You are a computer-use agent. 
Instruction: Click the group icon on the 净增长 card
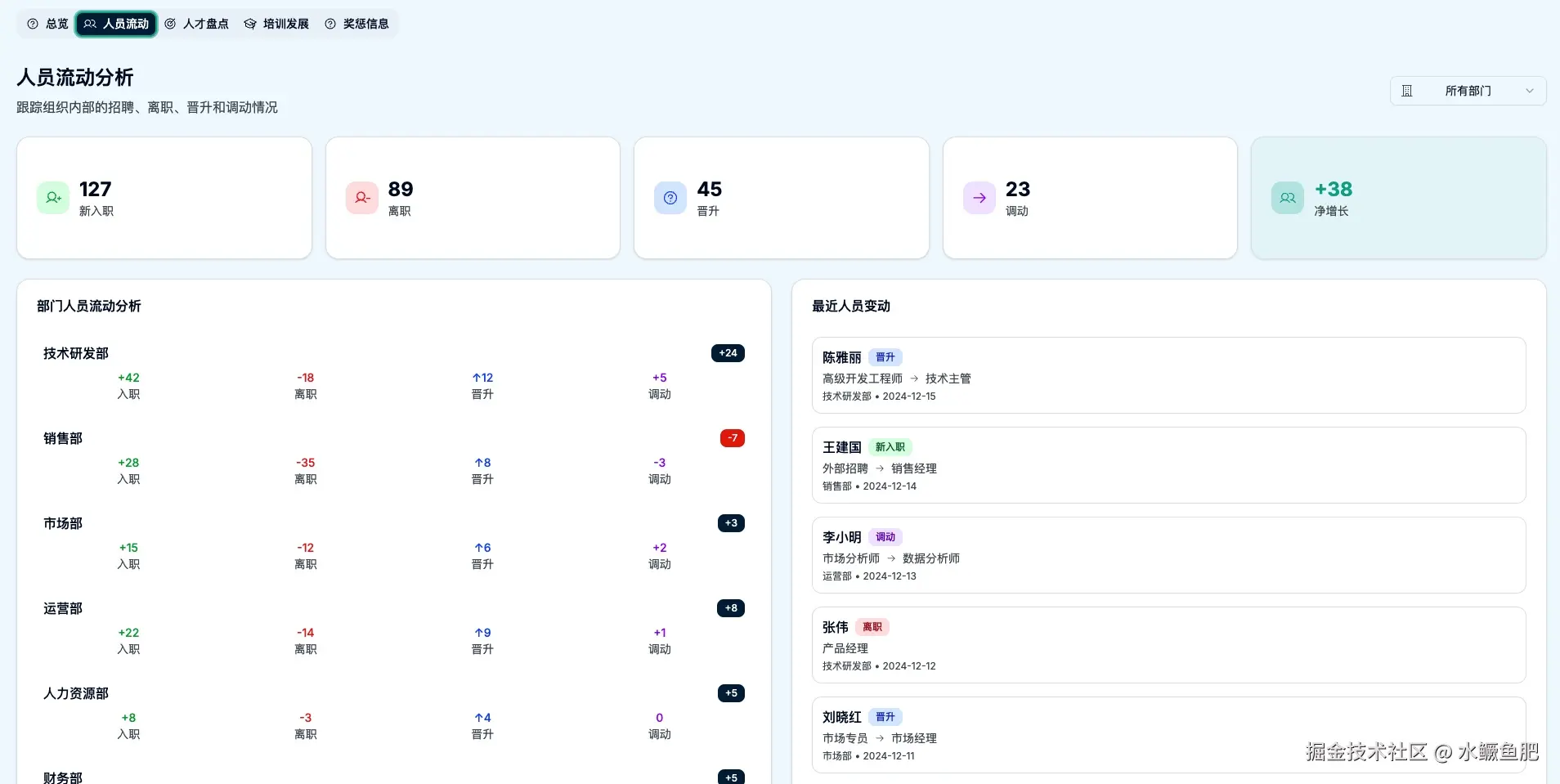pyautogui.click(x=1286, y=197)
